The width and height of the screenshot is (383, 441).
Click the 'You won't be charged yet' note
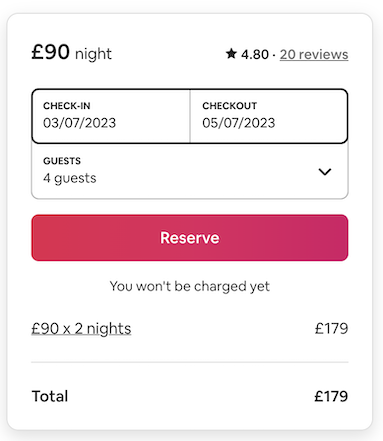coord(190,286)
